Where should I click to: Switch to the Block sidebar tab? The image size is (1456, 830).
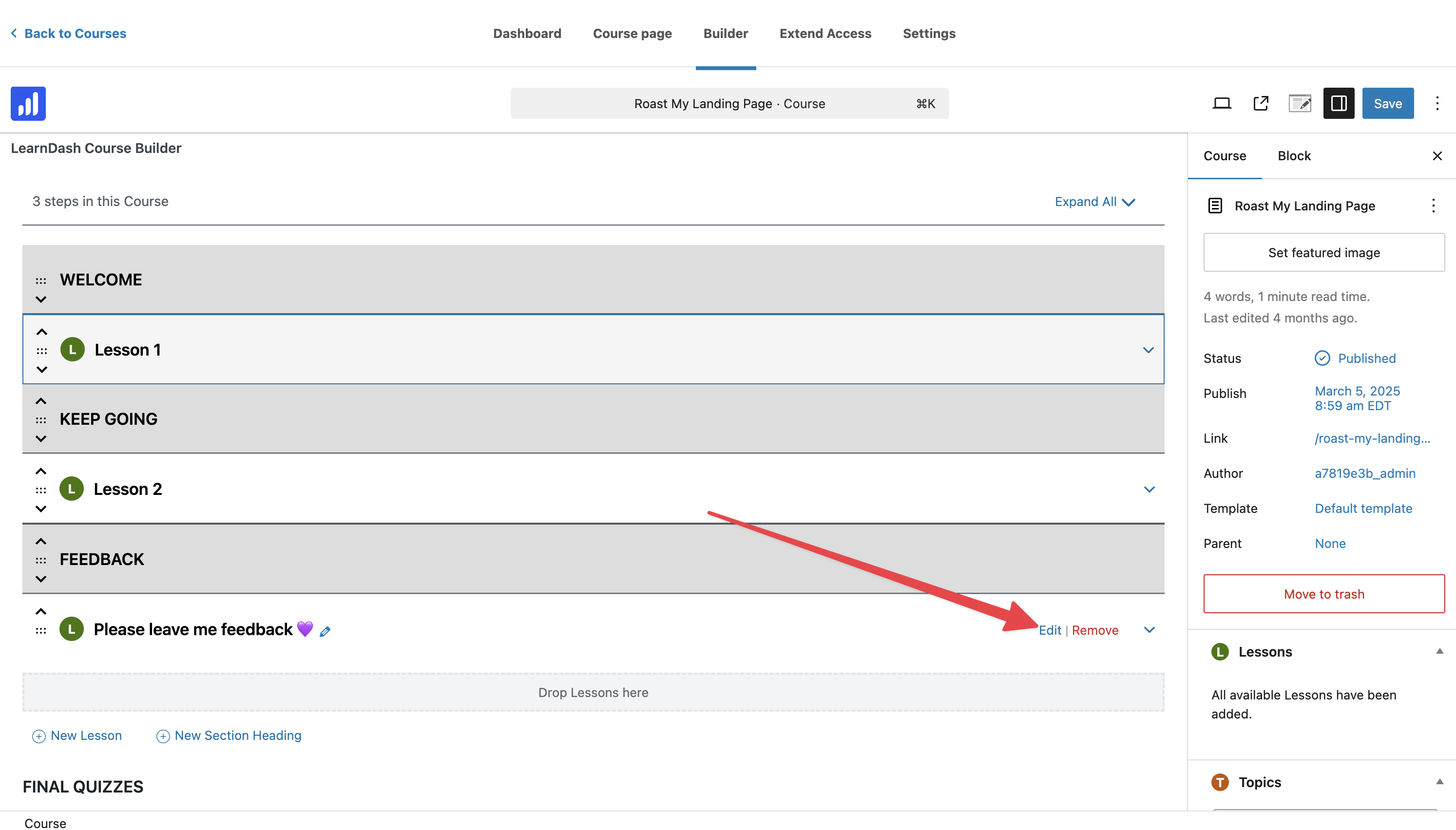[x=1294, y=156]
